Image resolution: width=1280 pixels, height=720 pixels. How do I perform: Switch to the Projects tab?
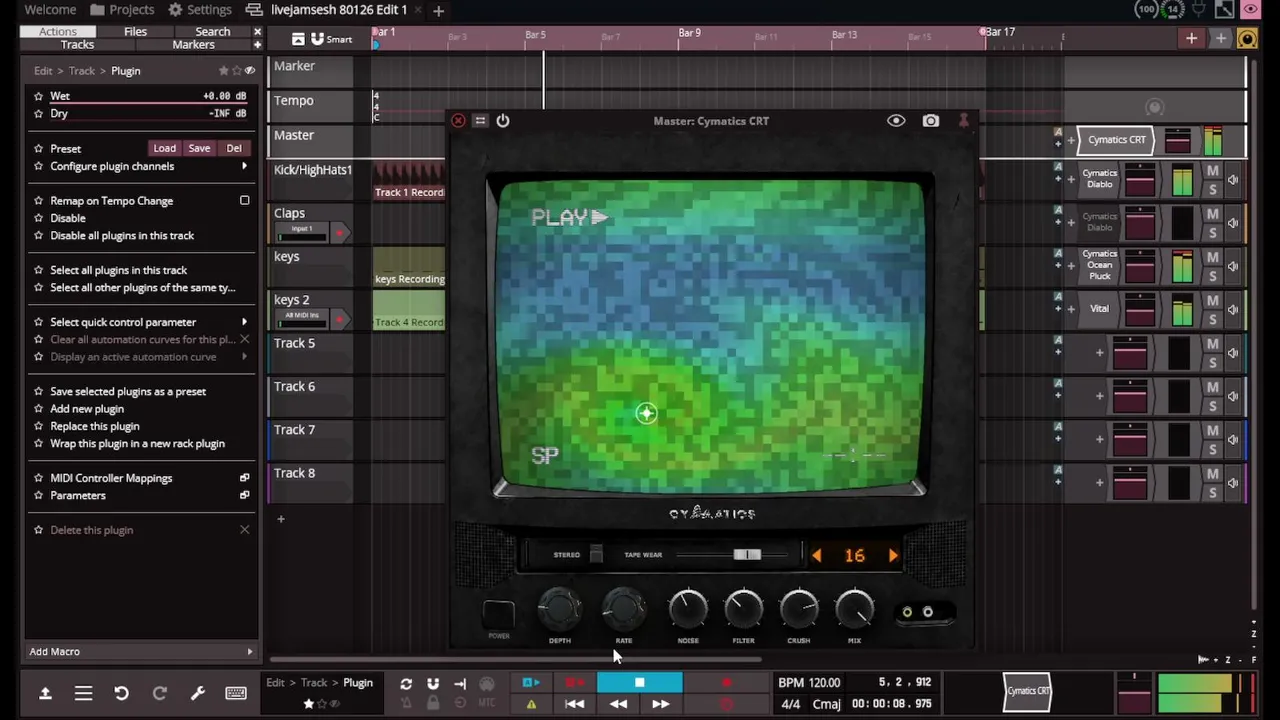[x=122, y=10]
